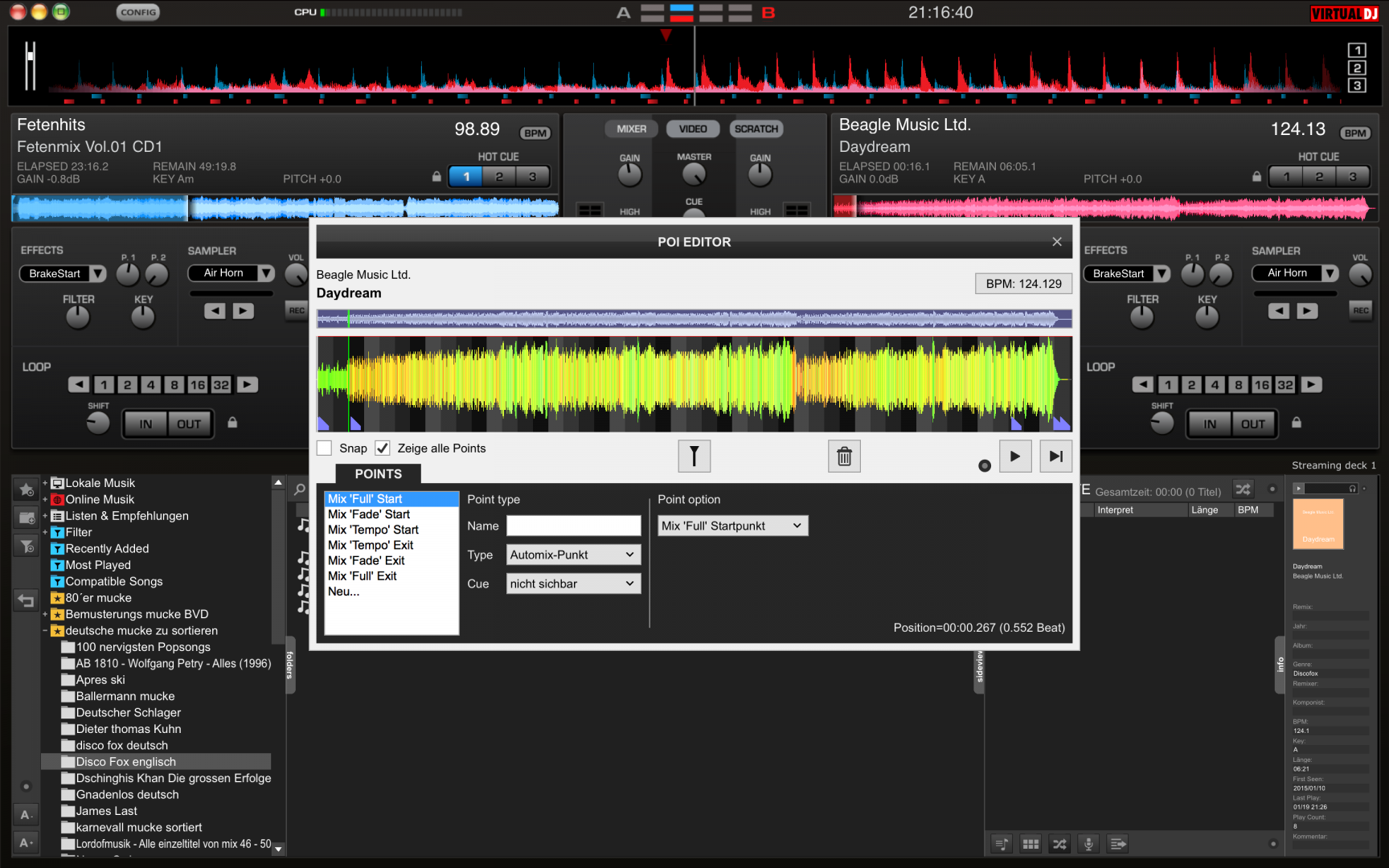
Task: Open left deck BrakeStart effect dropdown
Action: coord(98,274)
